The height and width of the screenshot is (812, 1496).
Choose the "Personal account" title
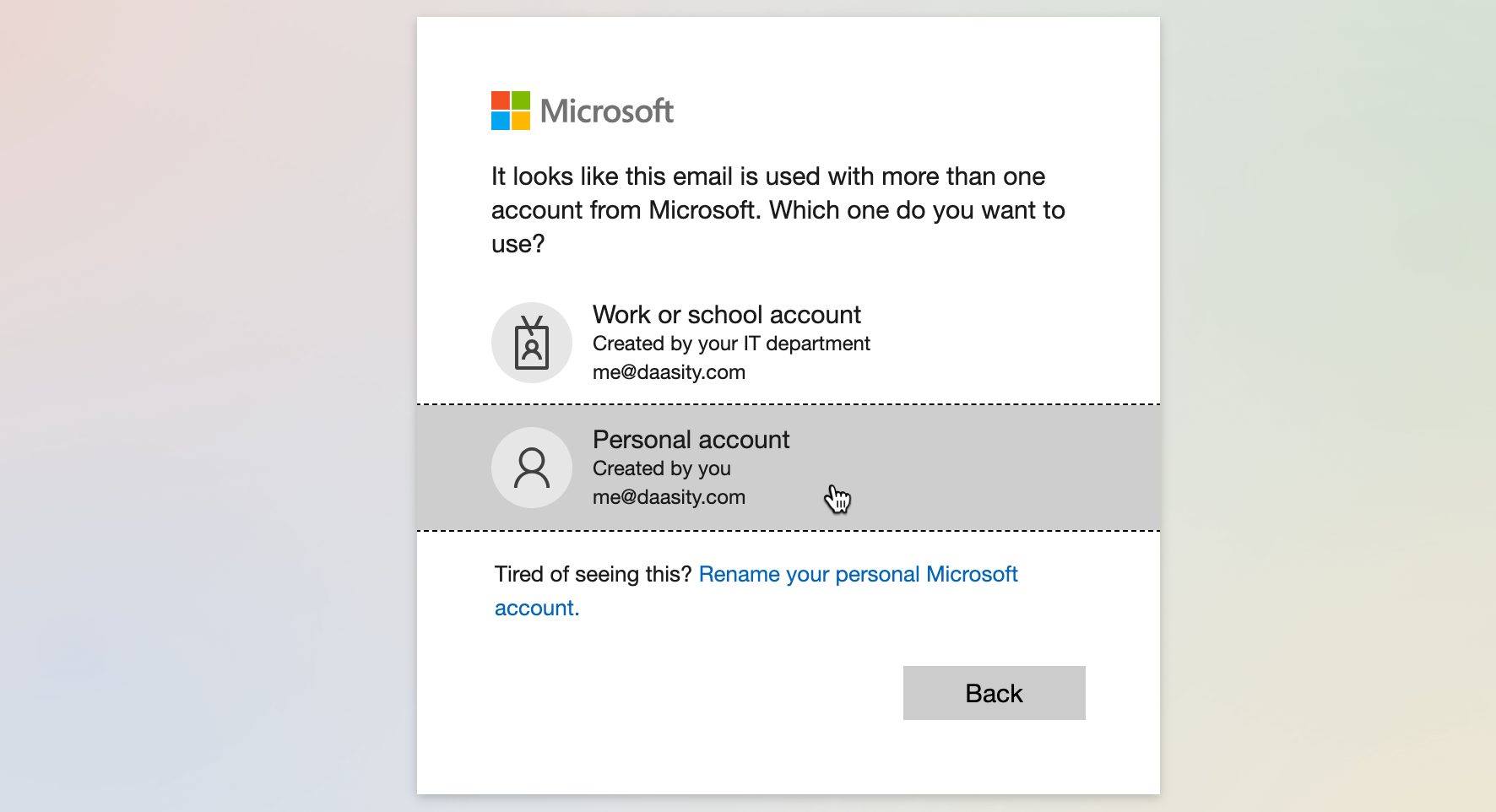(x=691, y=440)
